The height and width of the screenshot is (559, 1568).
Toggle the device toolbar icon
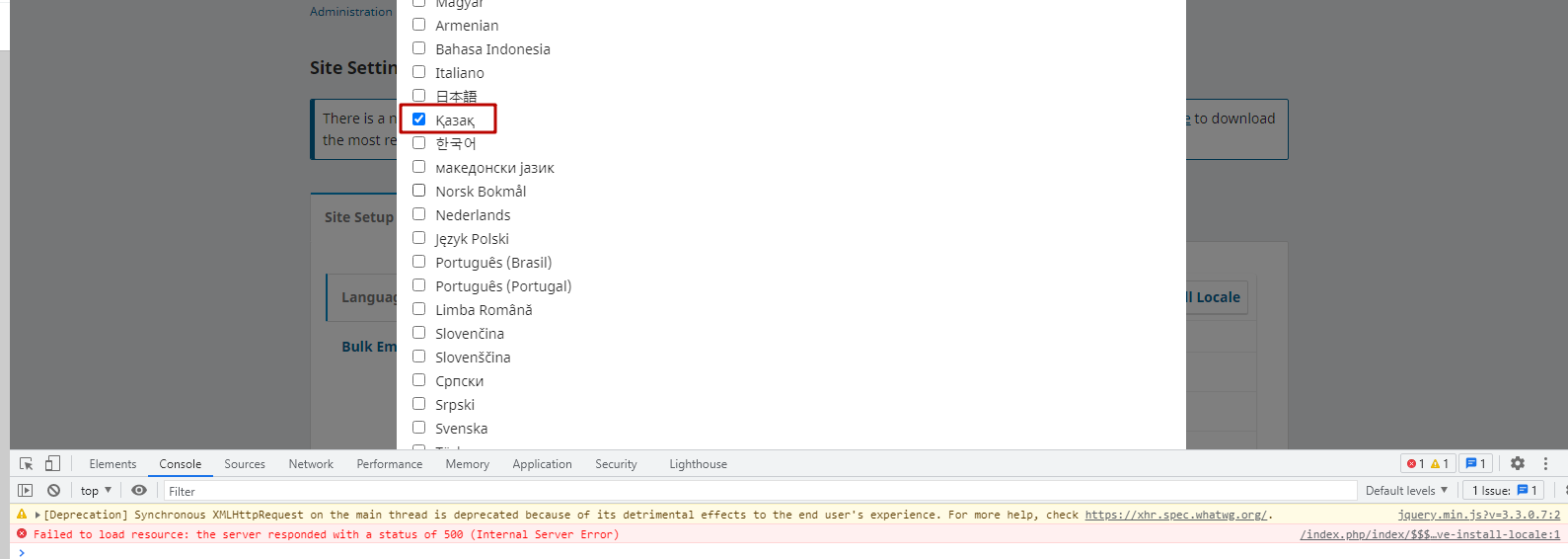[x=53, y=463]
